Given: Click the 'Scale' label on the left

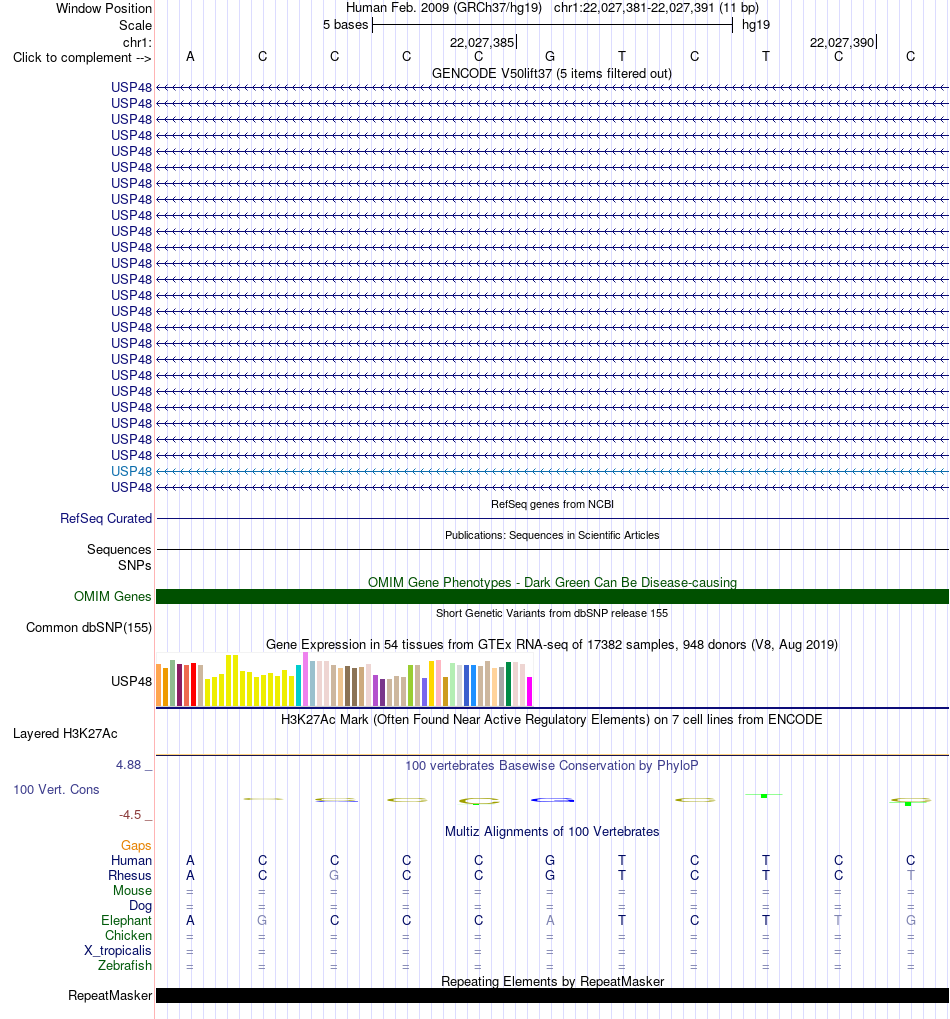Looking at the screenshot, I should (135, 25).
